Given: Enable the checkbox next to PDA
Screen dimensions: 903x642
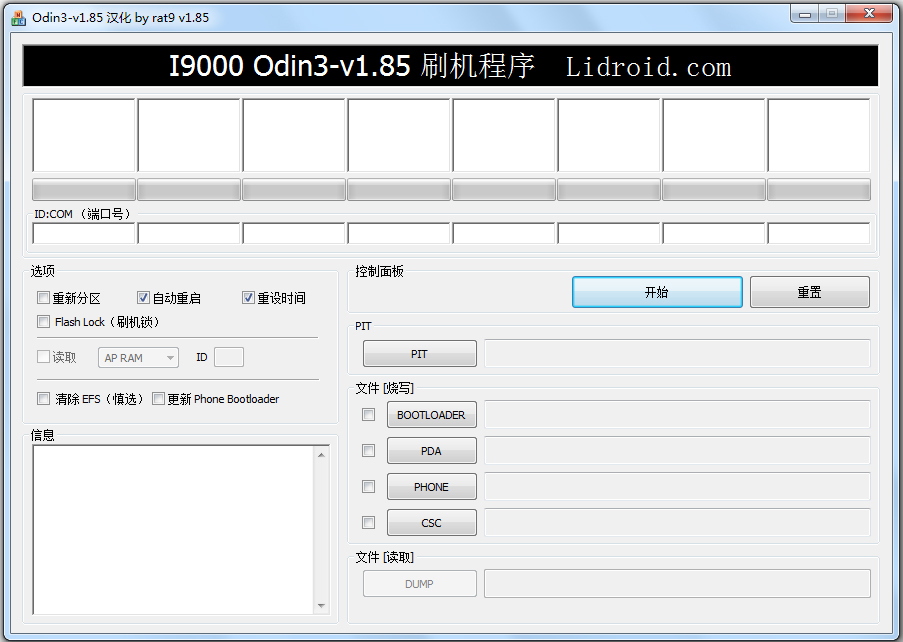Looking at the screenshot, I should pyautogui.click(x=368, y=450).
